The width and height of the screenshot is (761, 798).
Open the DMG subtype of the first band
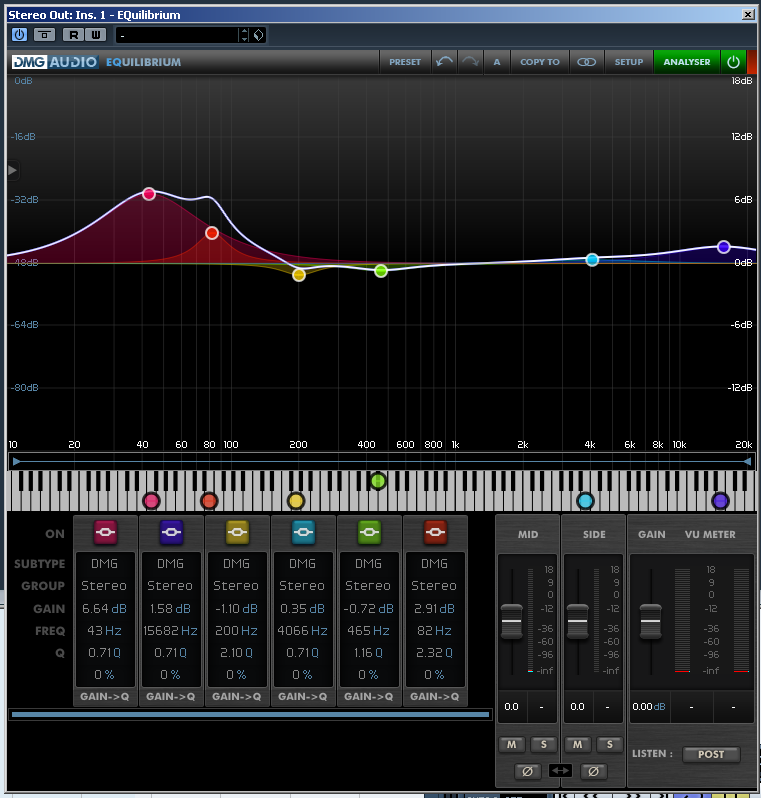tap(104, 564)
